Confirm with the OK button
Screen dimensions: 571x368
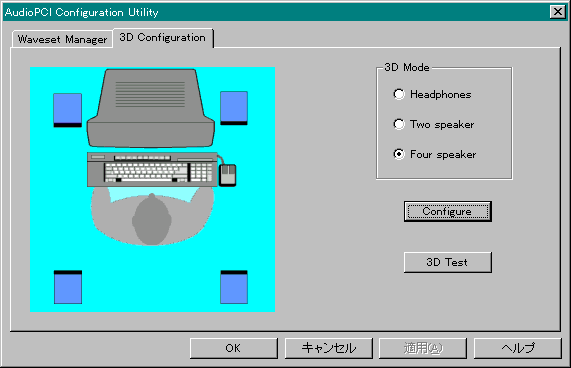pyautogui.click(x=233, y=348)
